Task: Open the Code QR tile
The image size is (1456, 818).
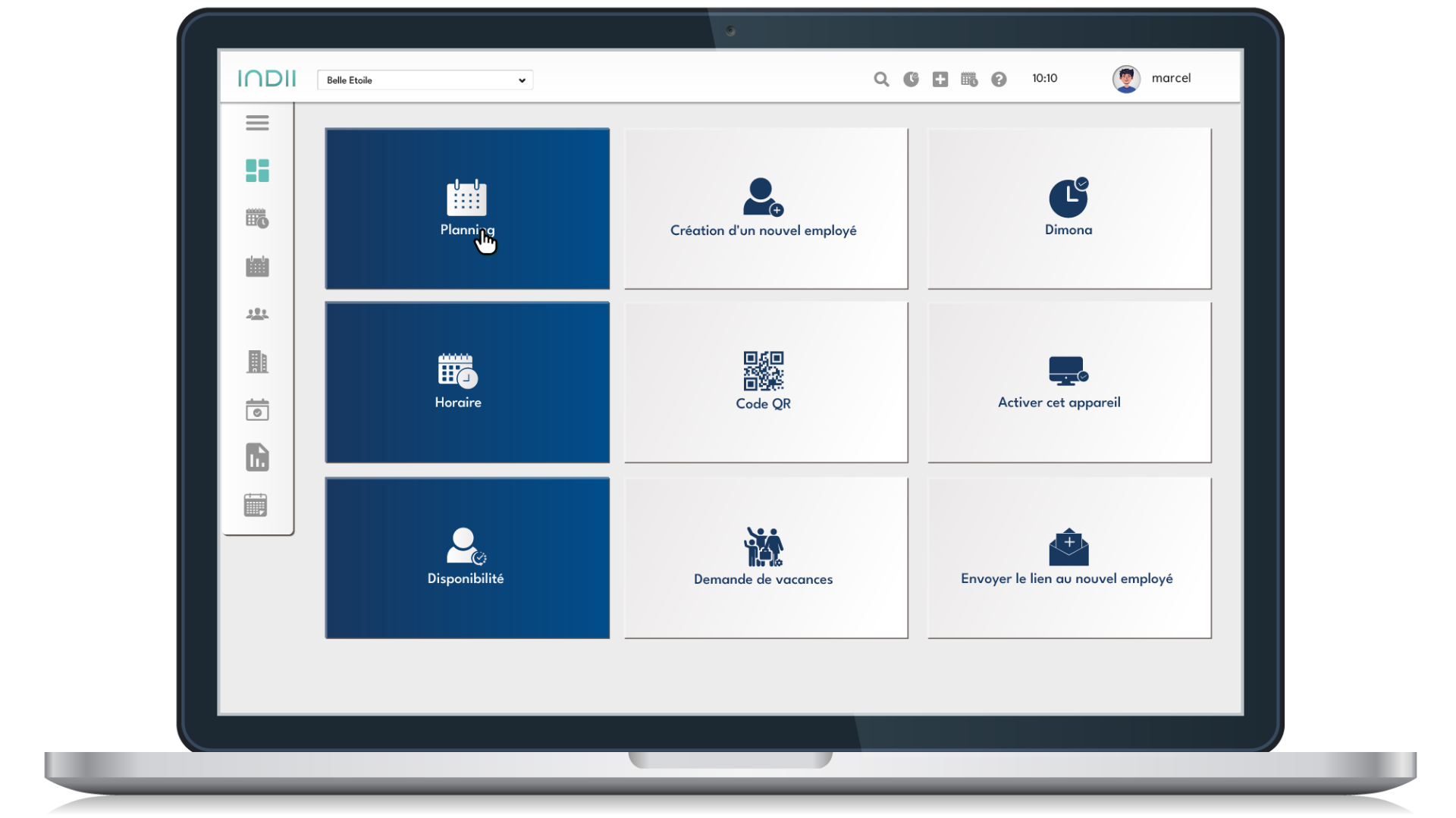Action: 765,382
